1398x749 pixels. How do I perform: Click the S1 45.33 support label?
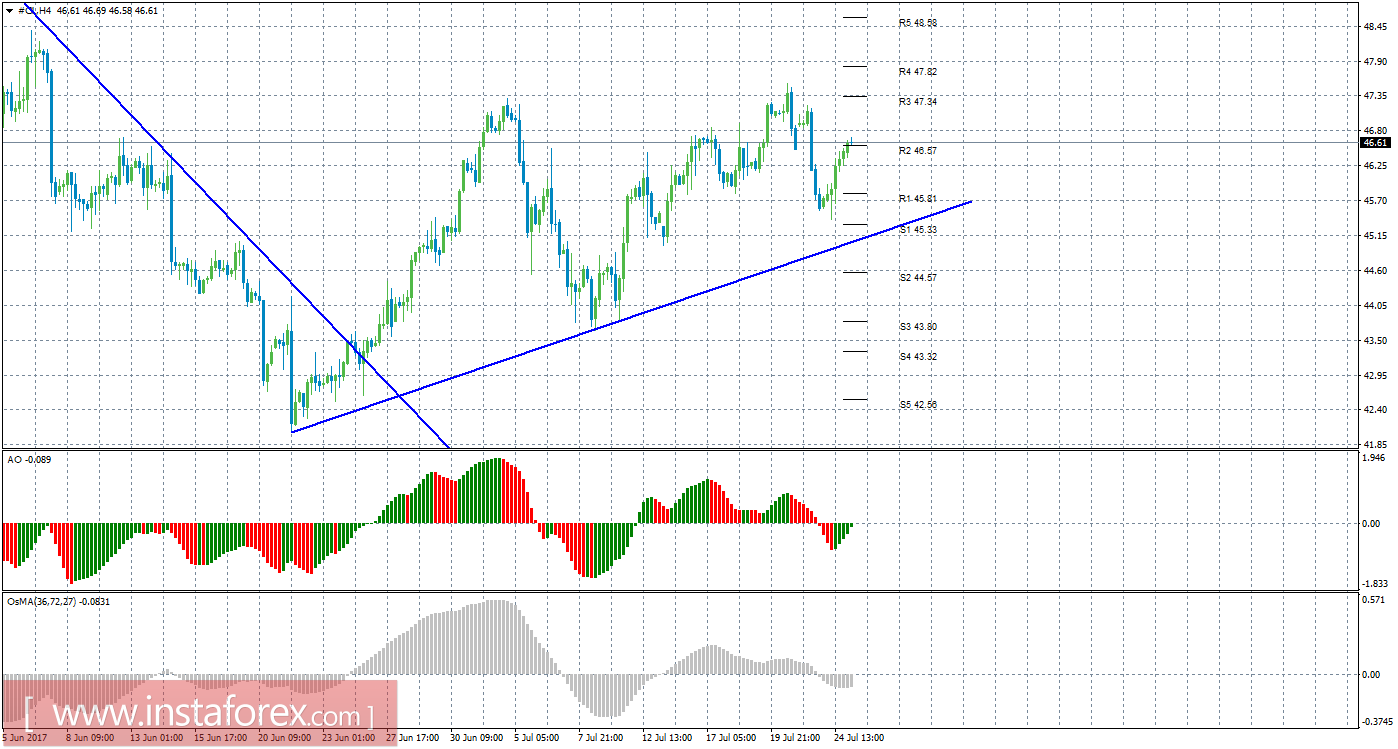tap(917, 229)
